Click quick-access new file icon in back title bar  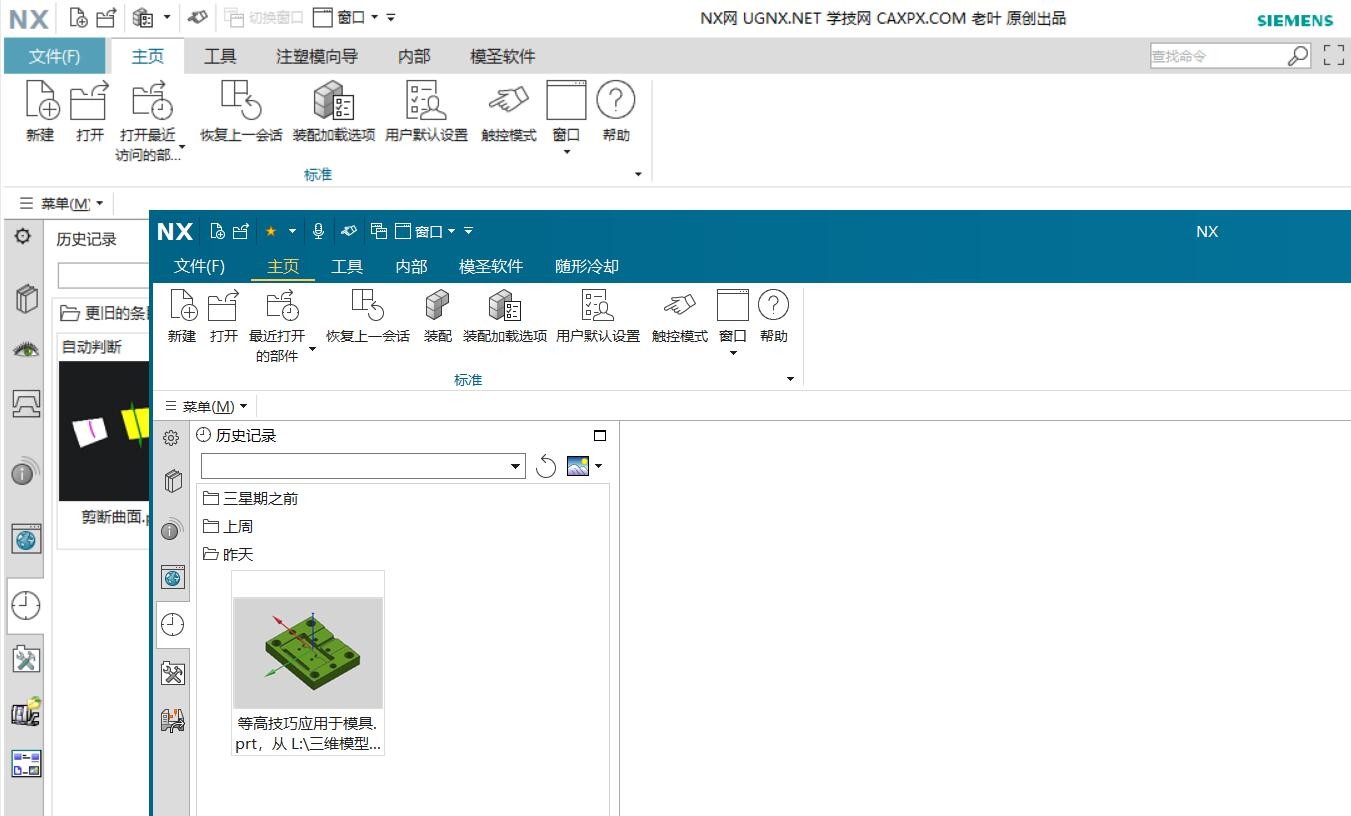tap(80, 17)
